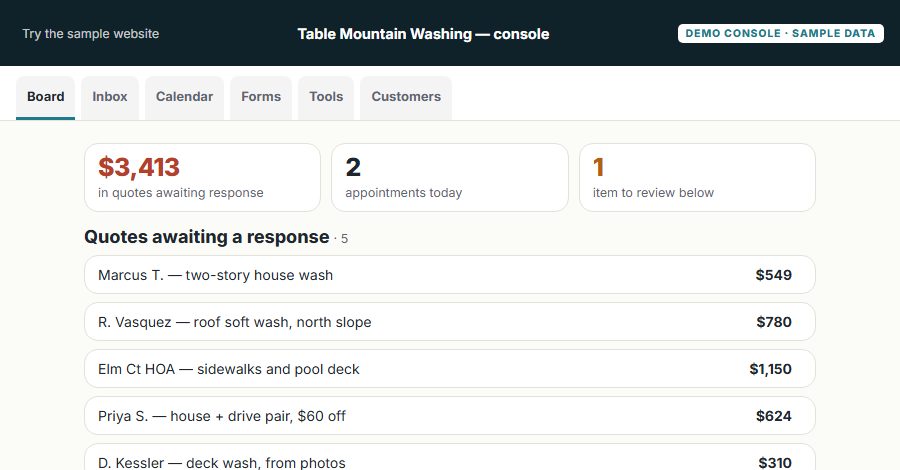This screenshot has width=900, height=470.
Task: Open the Board tab
Action: pos(45,98)
